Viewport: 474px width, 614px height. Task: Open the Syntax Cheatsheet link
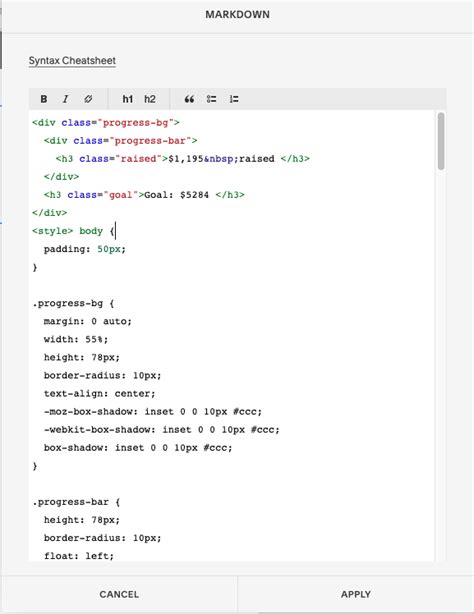click(72, 61)
